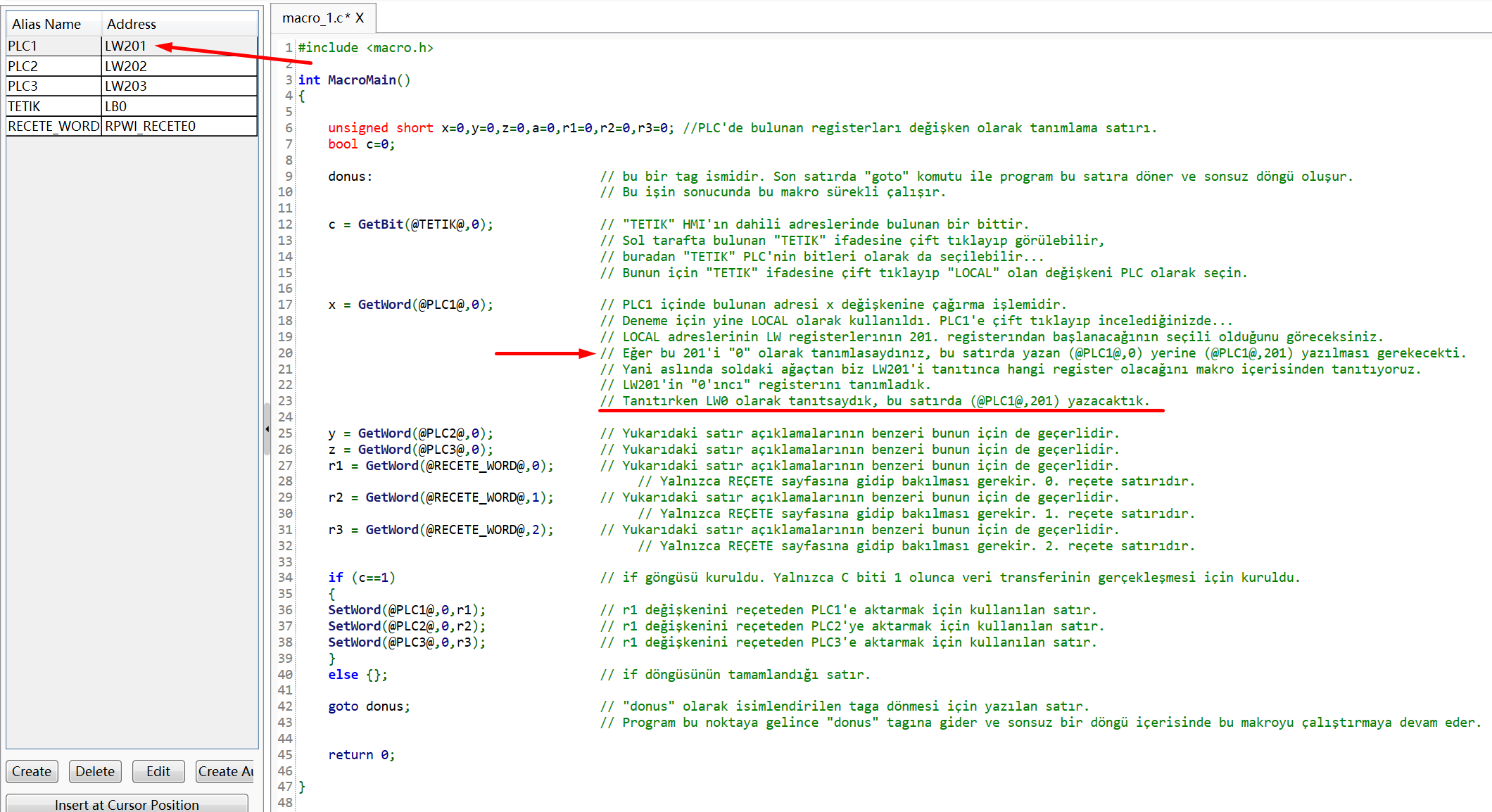The image size is (1492, 812).
Task: Click the Address column header
Action: (179, 24)
